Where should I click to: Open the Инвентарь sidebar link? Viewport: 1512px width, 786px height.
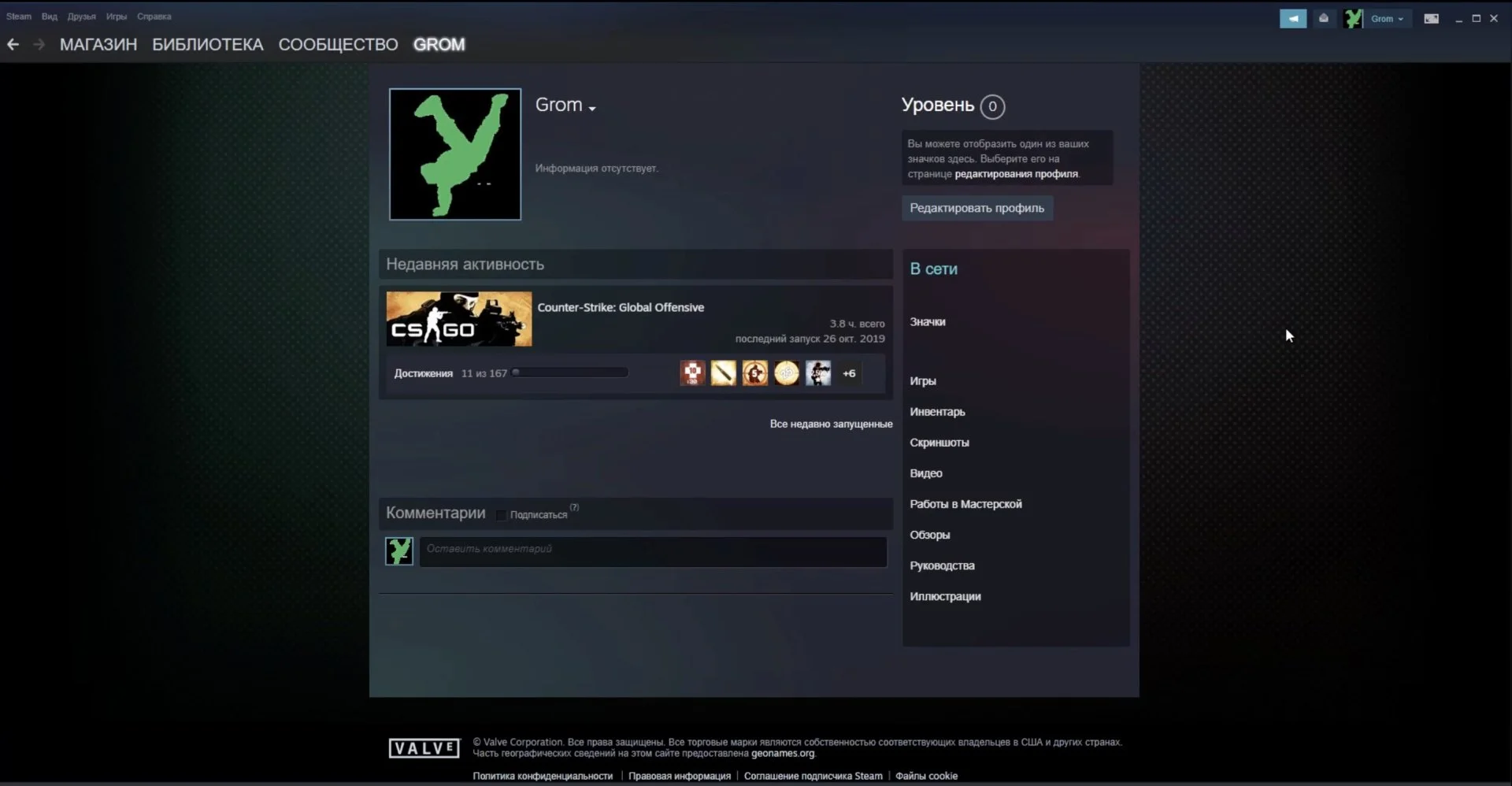pos(937,411)
